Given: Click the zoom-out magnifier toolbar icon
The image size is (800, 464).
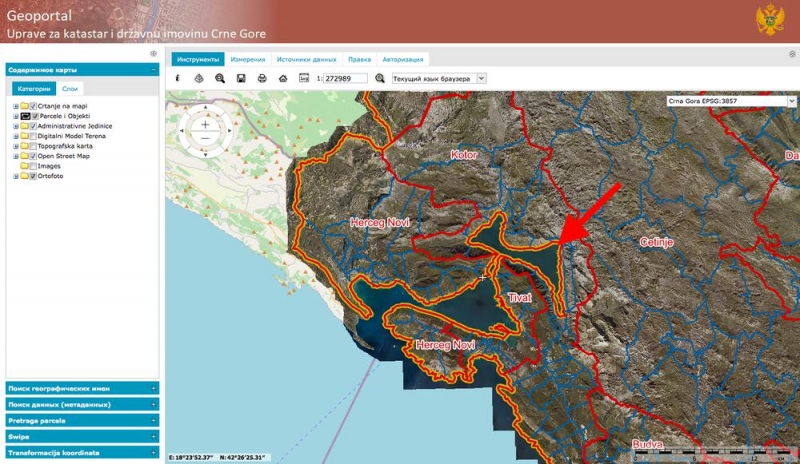Looking at the screenshot, I should tap(220, 78).
